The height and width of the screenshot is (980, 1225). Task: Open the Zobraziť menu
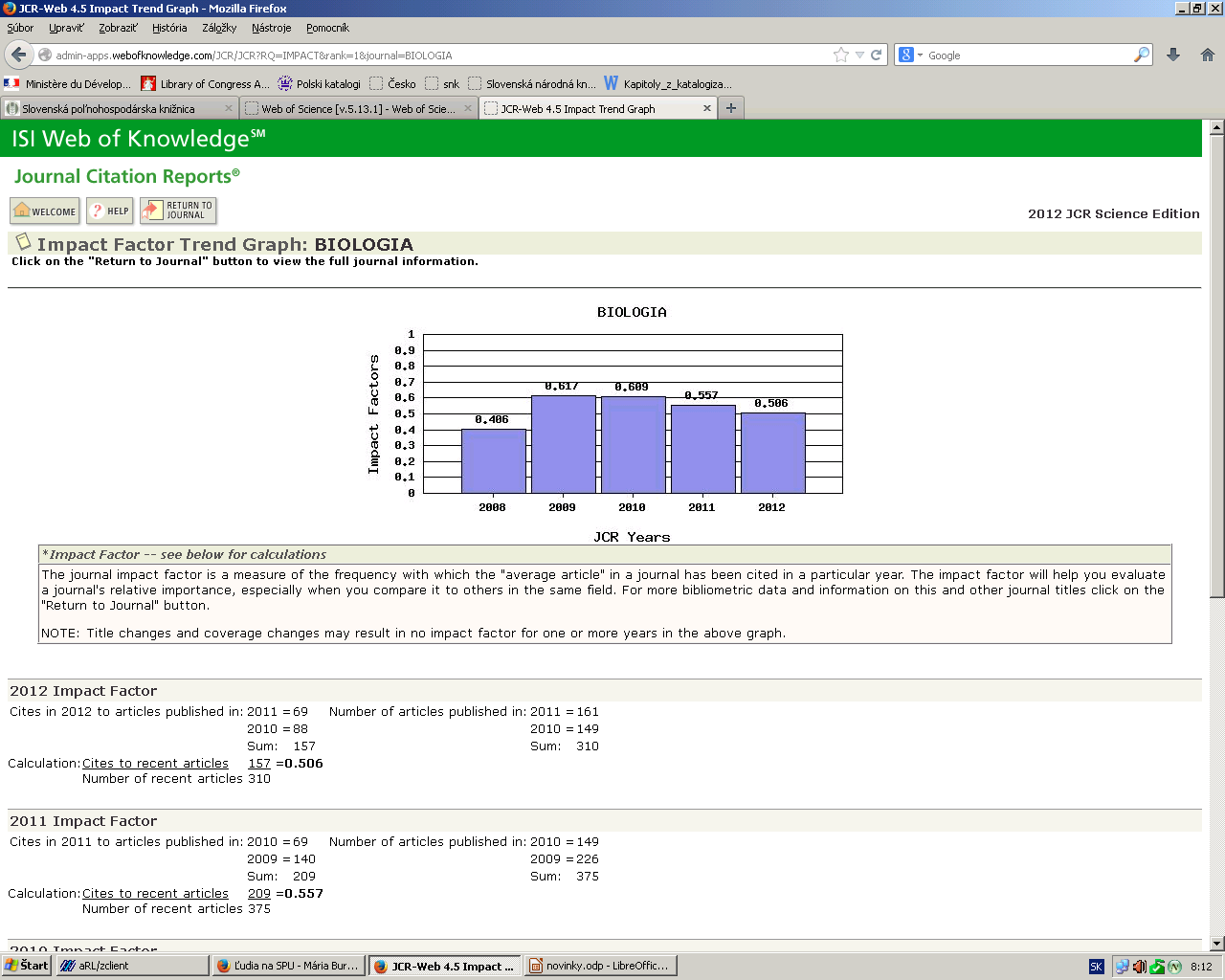click(118, 28)
